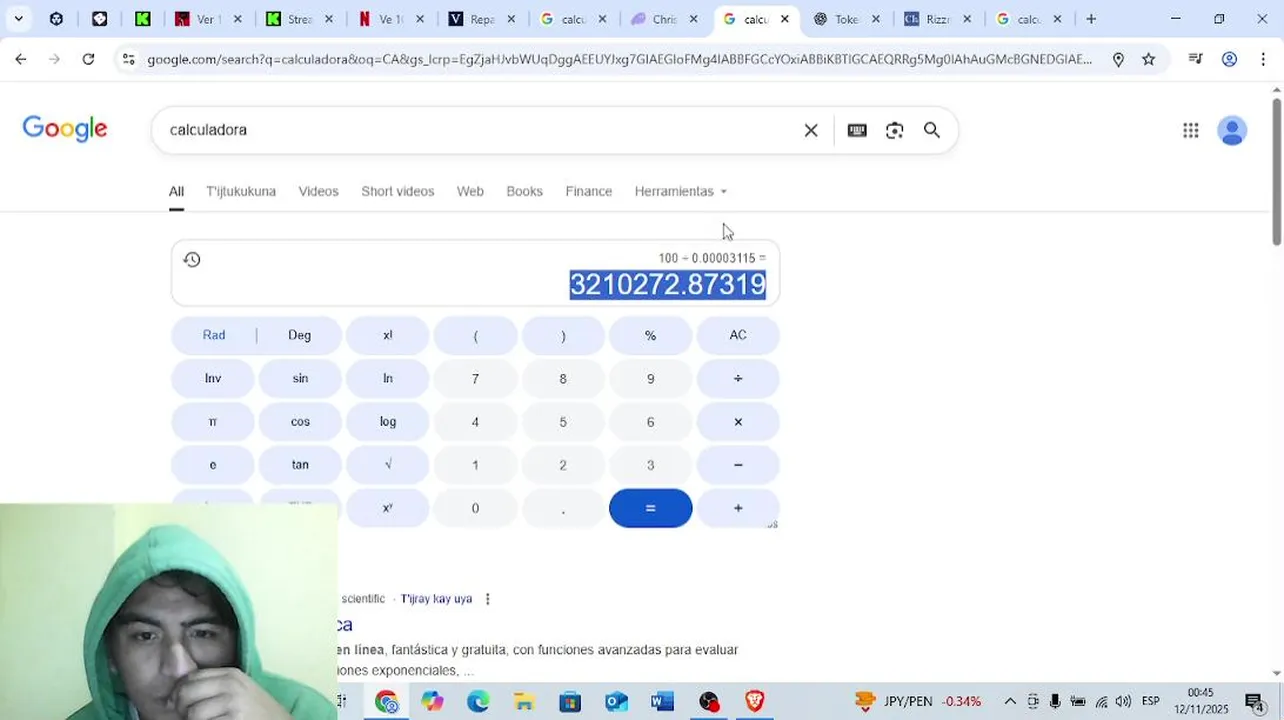Switch to the Videos tab
1284x720 pixels.
[318, 191]
